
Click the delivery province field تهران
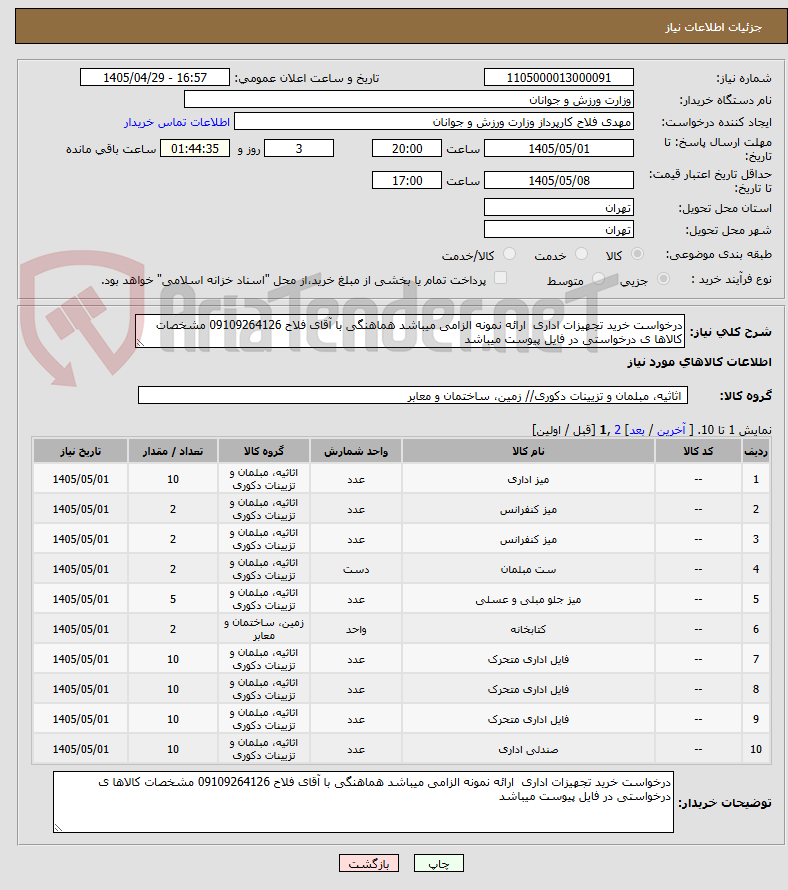click(559, 207)
